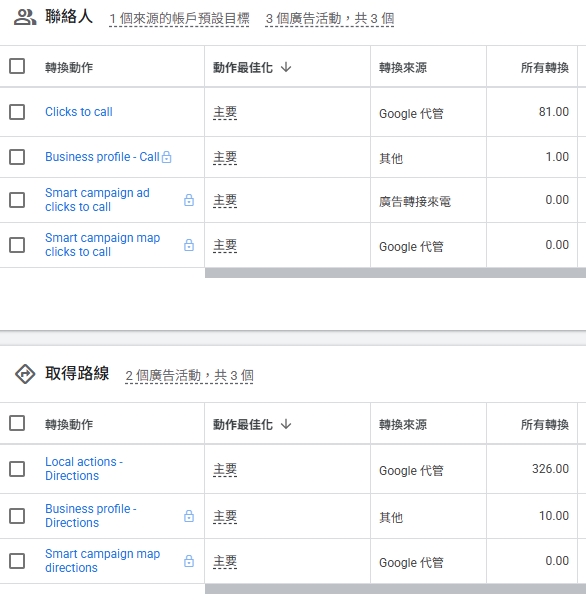
Task: Open 主要 setting for Smart campaign map directions
Action: 225,562
